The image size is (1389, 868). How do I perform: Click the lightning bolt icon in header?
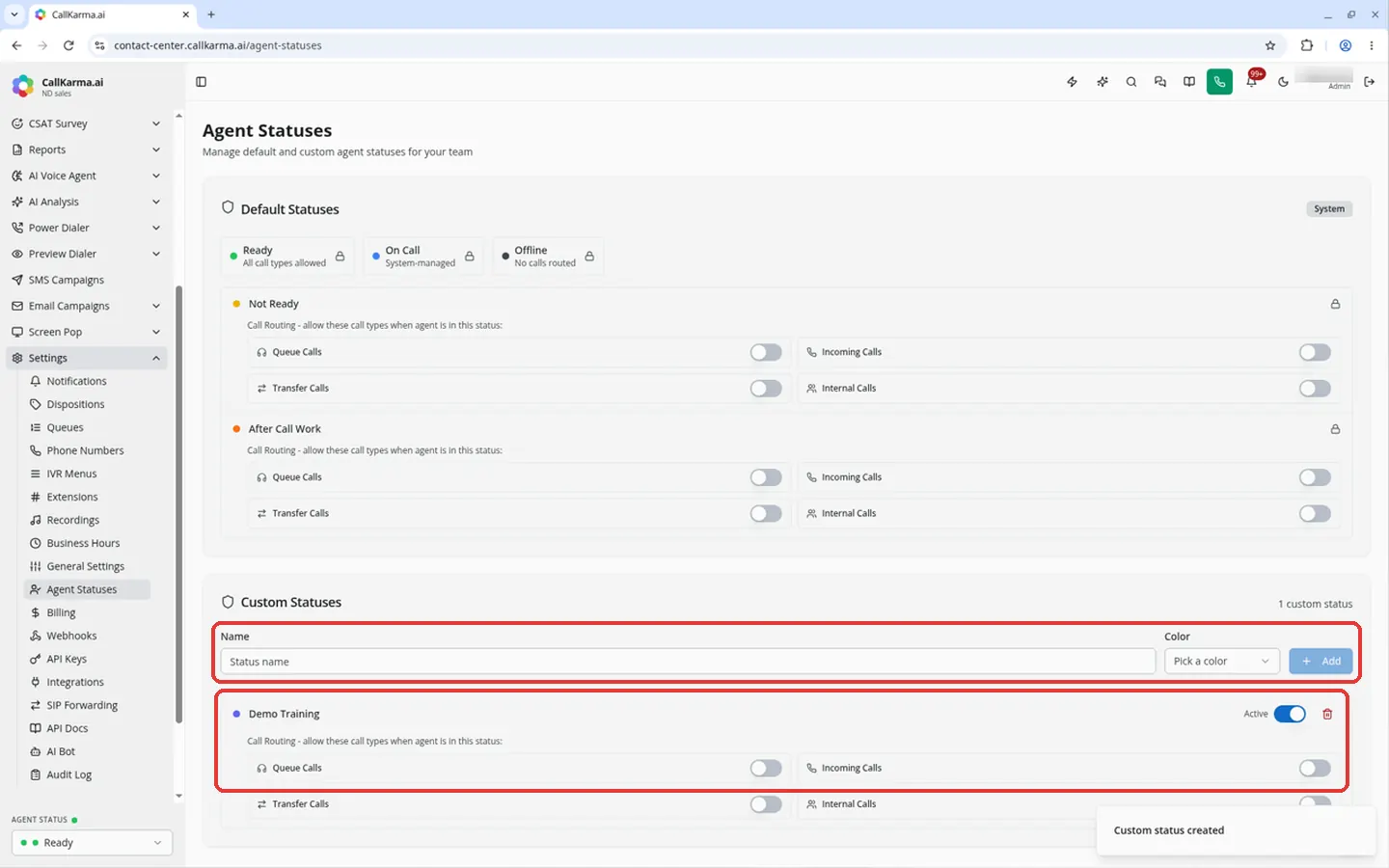pyautogui.click(x=1072, y=82)
